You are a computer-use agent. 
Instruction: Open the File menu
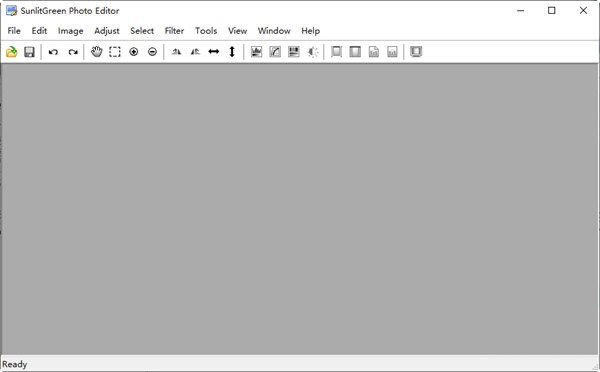coord(14,31)
